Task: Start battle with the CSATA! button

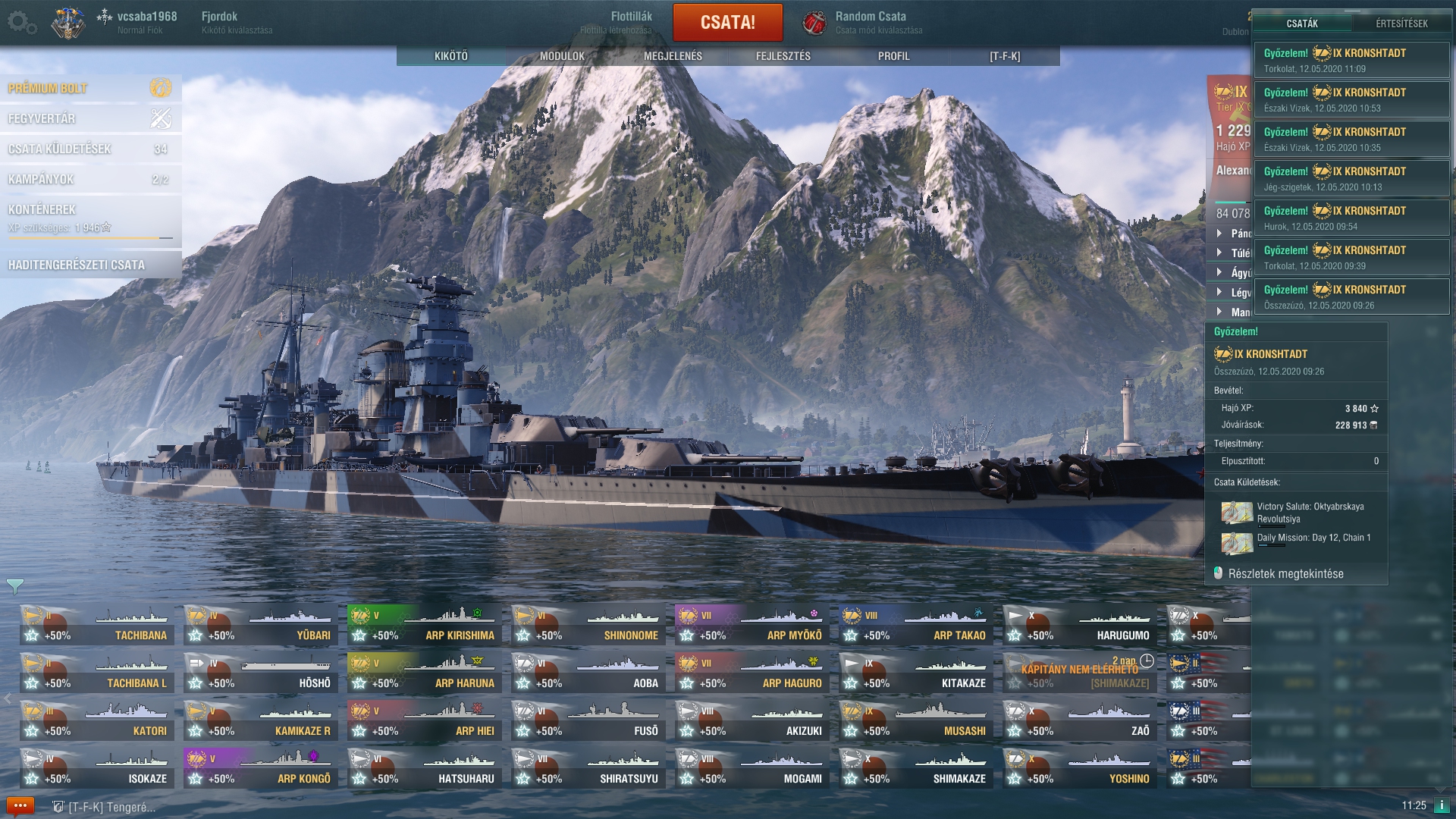Action: coord(727,22)
